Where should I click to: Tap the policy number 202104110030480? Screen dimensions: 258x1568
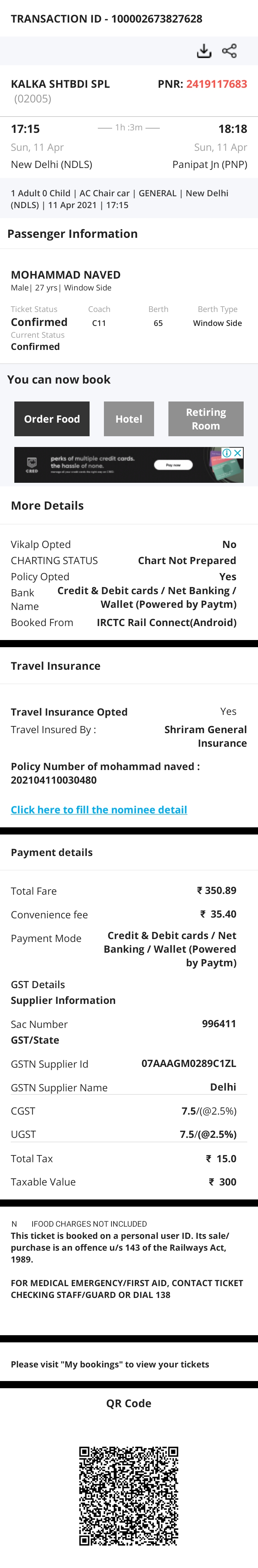point(53,780)
